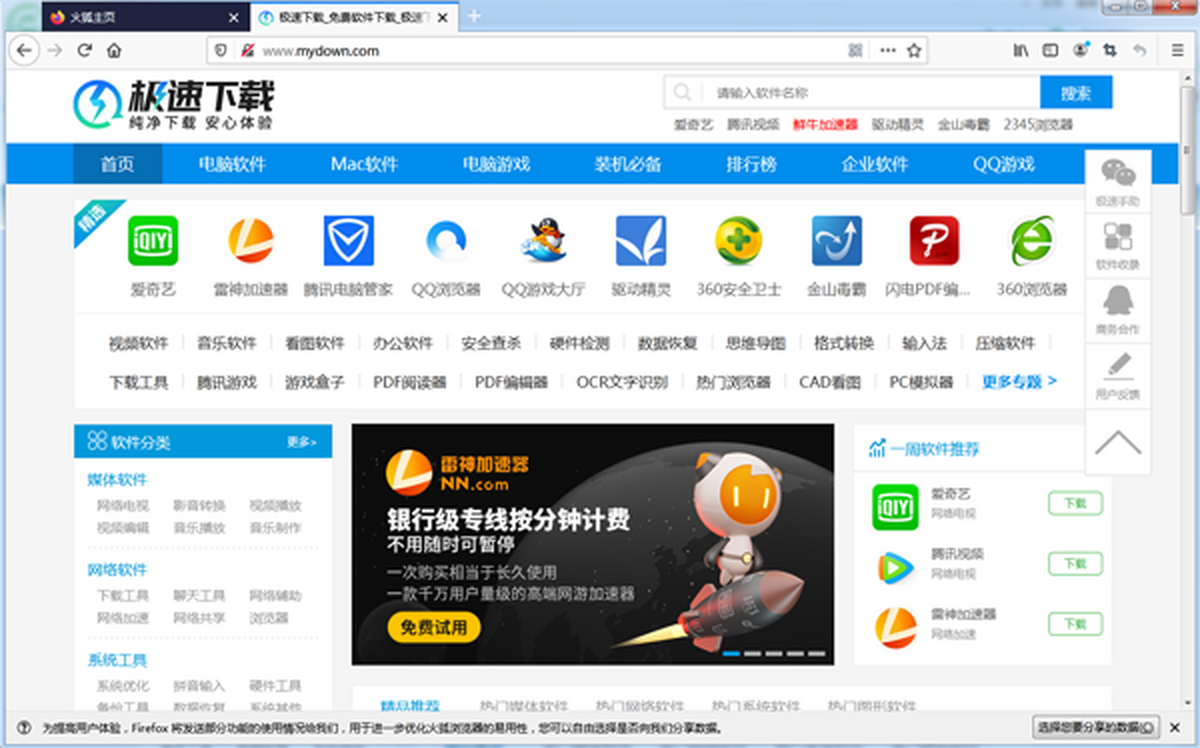Select the first banner carousel indicator
The image size is (1200, 748).
[731, 654]
